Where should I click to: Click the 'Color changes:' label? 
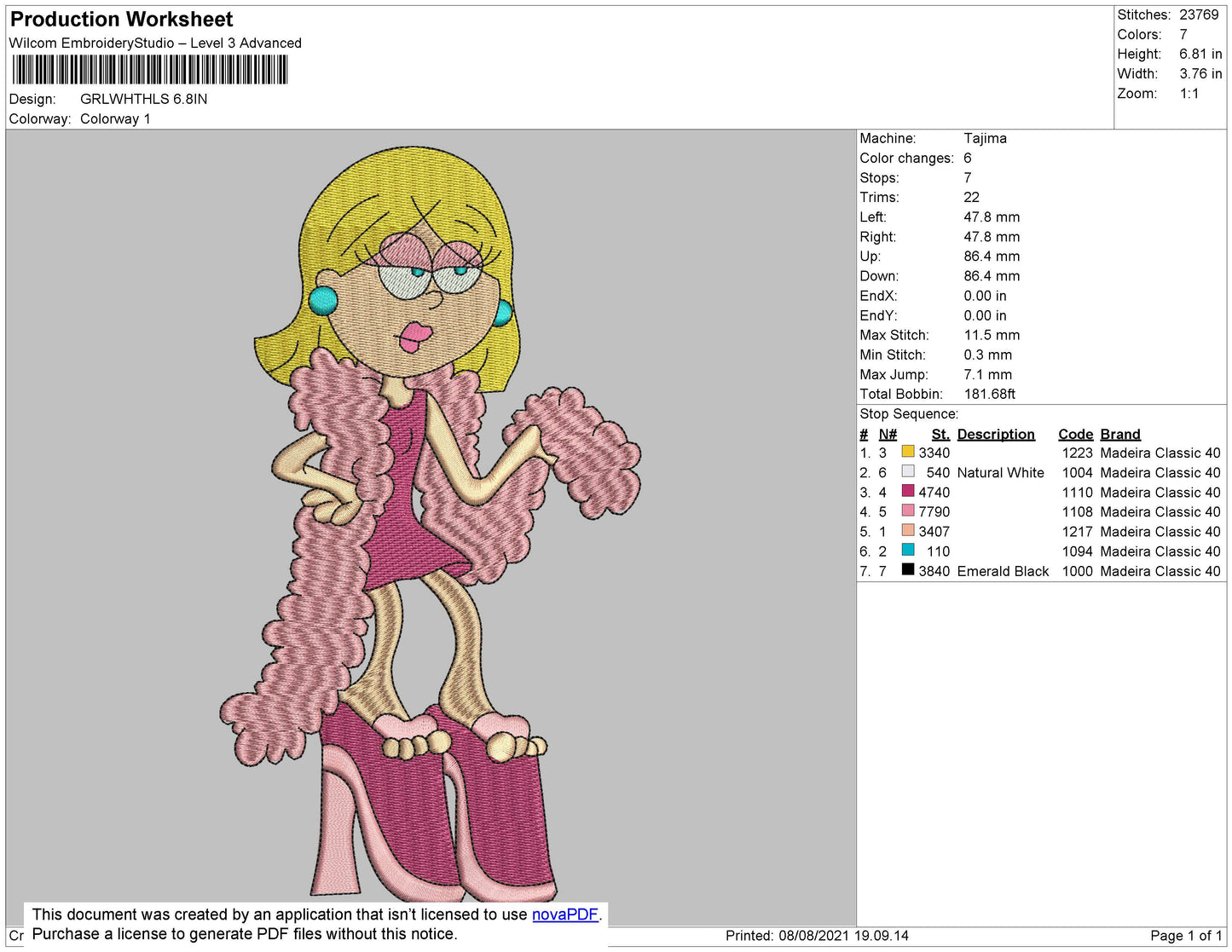click(906, 158)
